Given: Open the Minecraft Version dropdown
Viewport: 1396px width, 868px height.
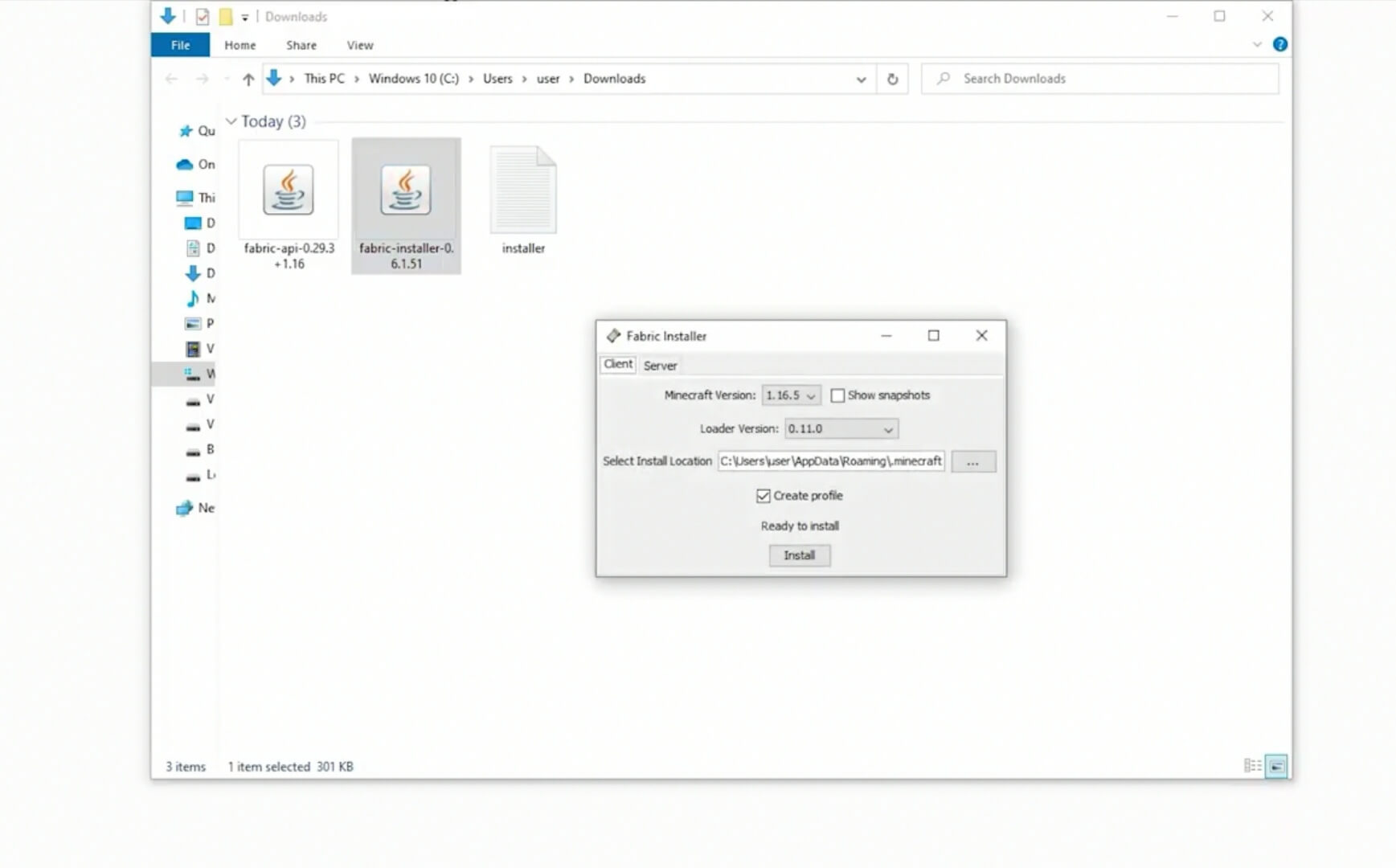Looking at the screenshot, I should [791, 395].
